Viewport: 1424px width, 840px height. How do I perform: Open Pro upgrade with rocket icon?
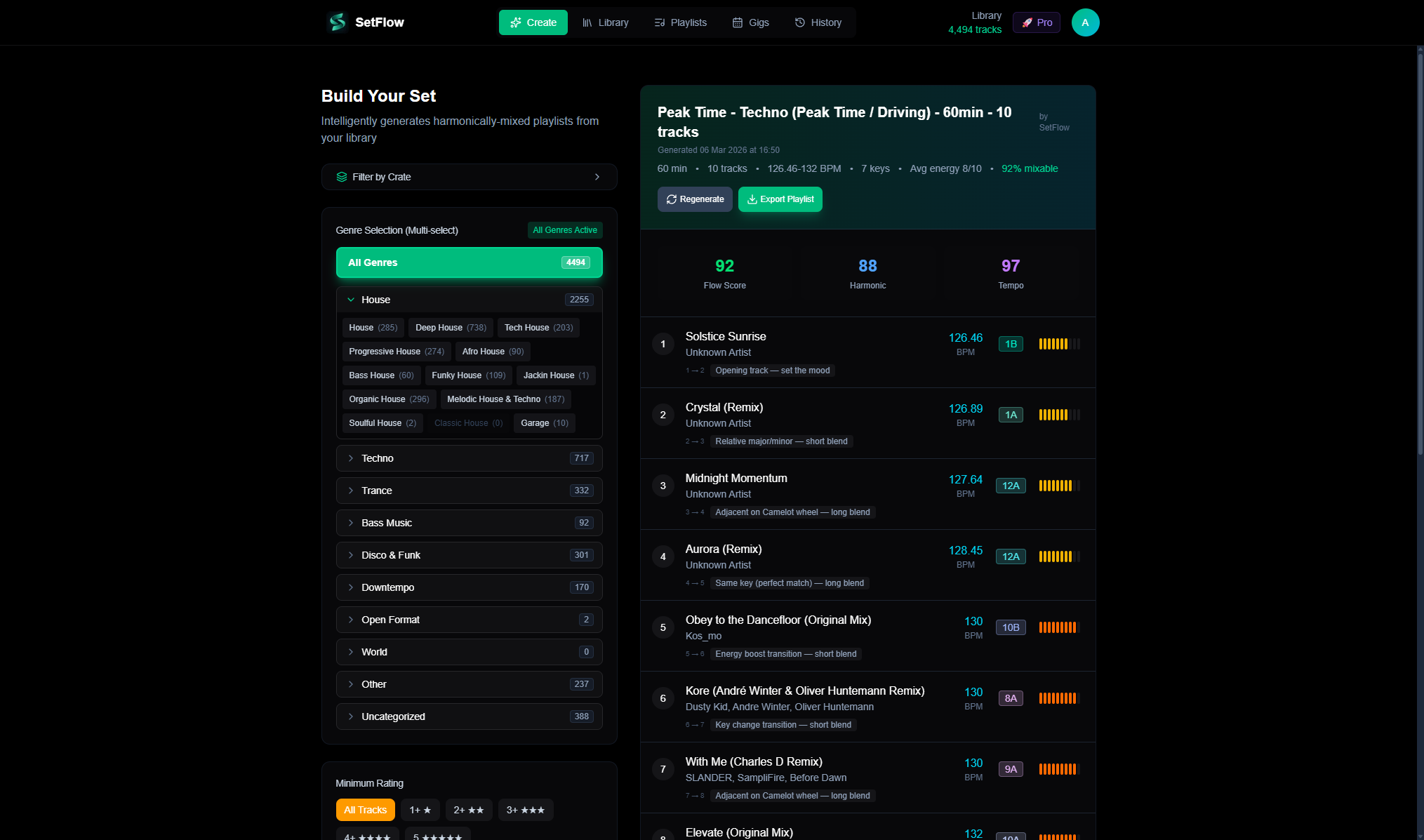tap(1027, 22)
